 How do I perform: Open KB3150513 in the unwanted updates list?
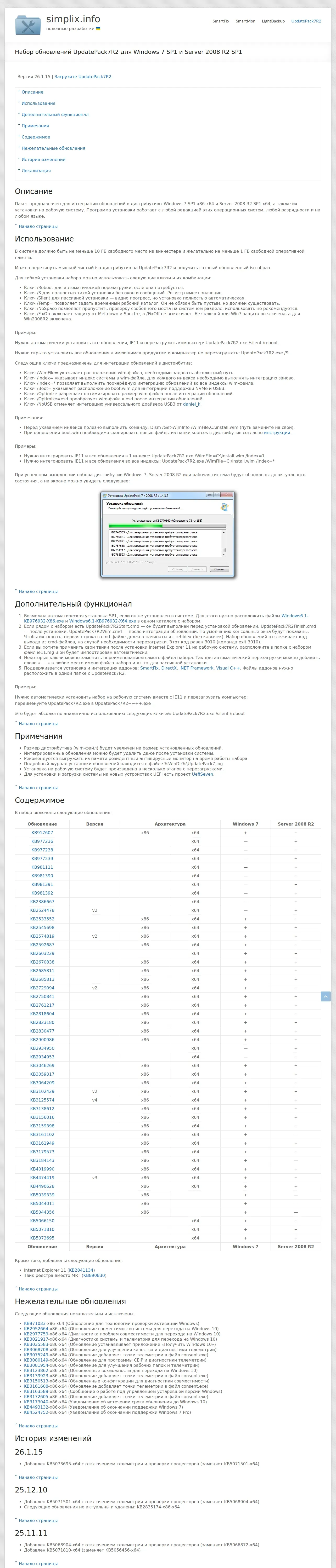(x=36, y=1381)
